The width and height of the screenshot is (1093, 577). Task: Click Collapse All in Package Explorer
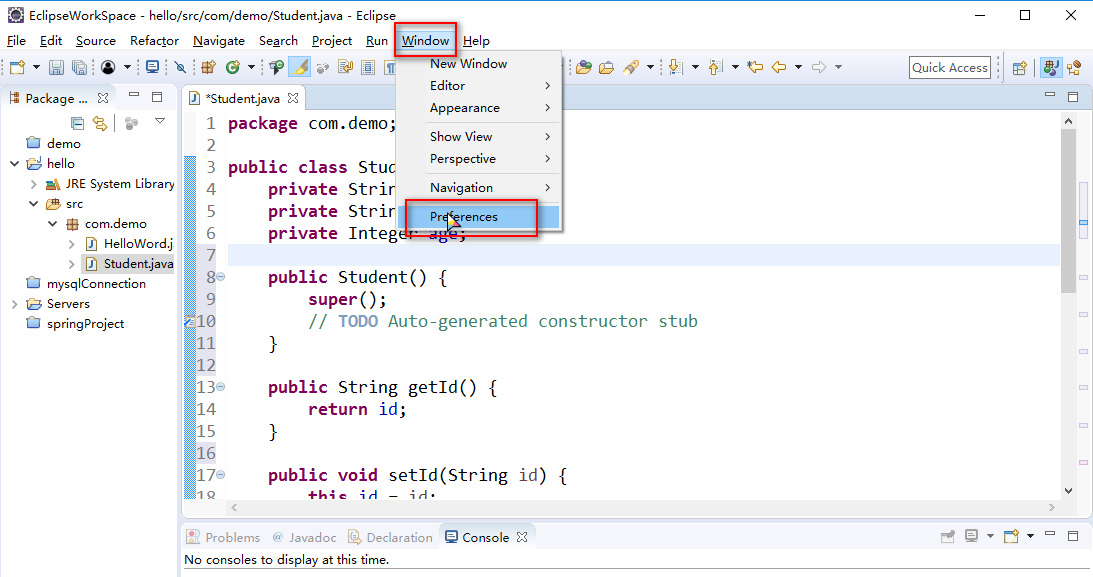coord(77,123)
